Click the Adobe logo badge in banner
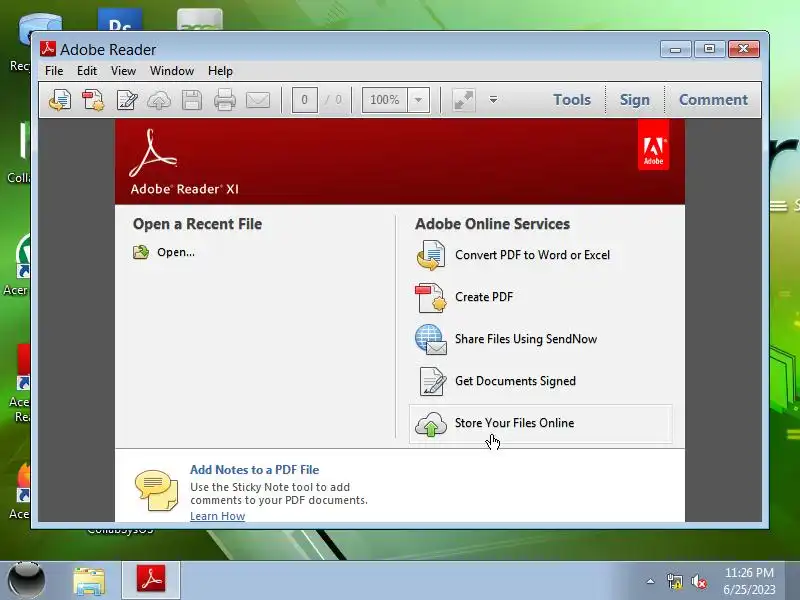800x600 pixels. (x=653, y=147)
